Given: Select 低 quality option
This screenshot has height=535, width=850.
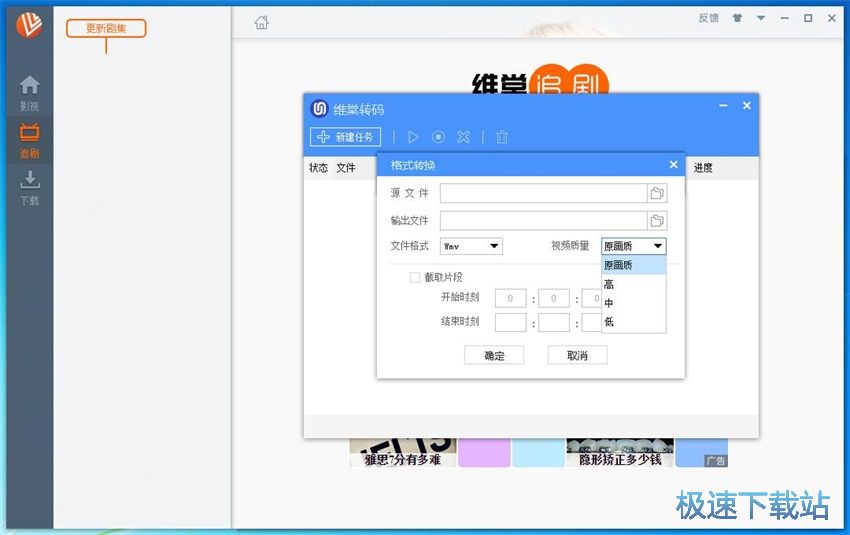Looking at the screenshot, I should (634, 322).
